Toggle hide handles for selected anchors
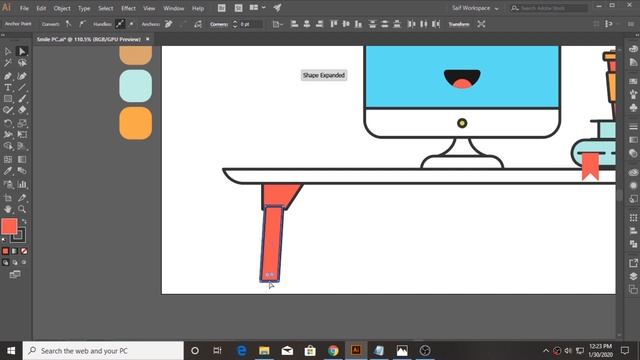The image size is (640, 360). tap(131, 24)
